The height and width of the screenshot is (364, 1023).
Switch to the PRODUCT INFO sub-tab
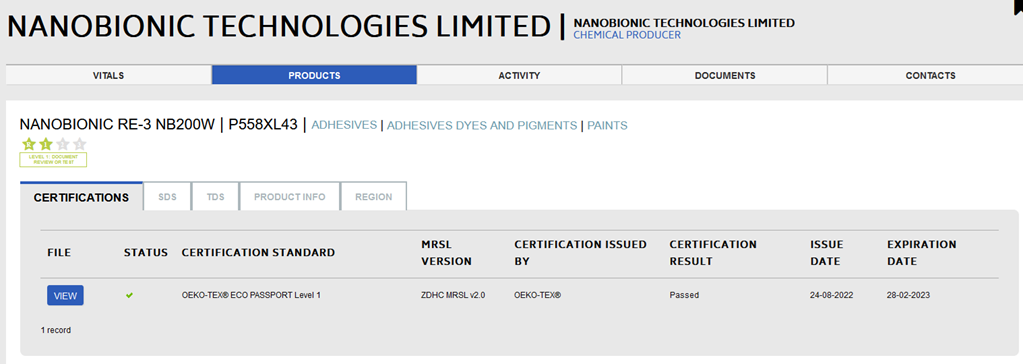(290, 197)
